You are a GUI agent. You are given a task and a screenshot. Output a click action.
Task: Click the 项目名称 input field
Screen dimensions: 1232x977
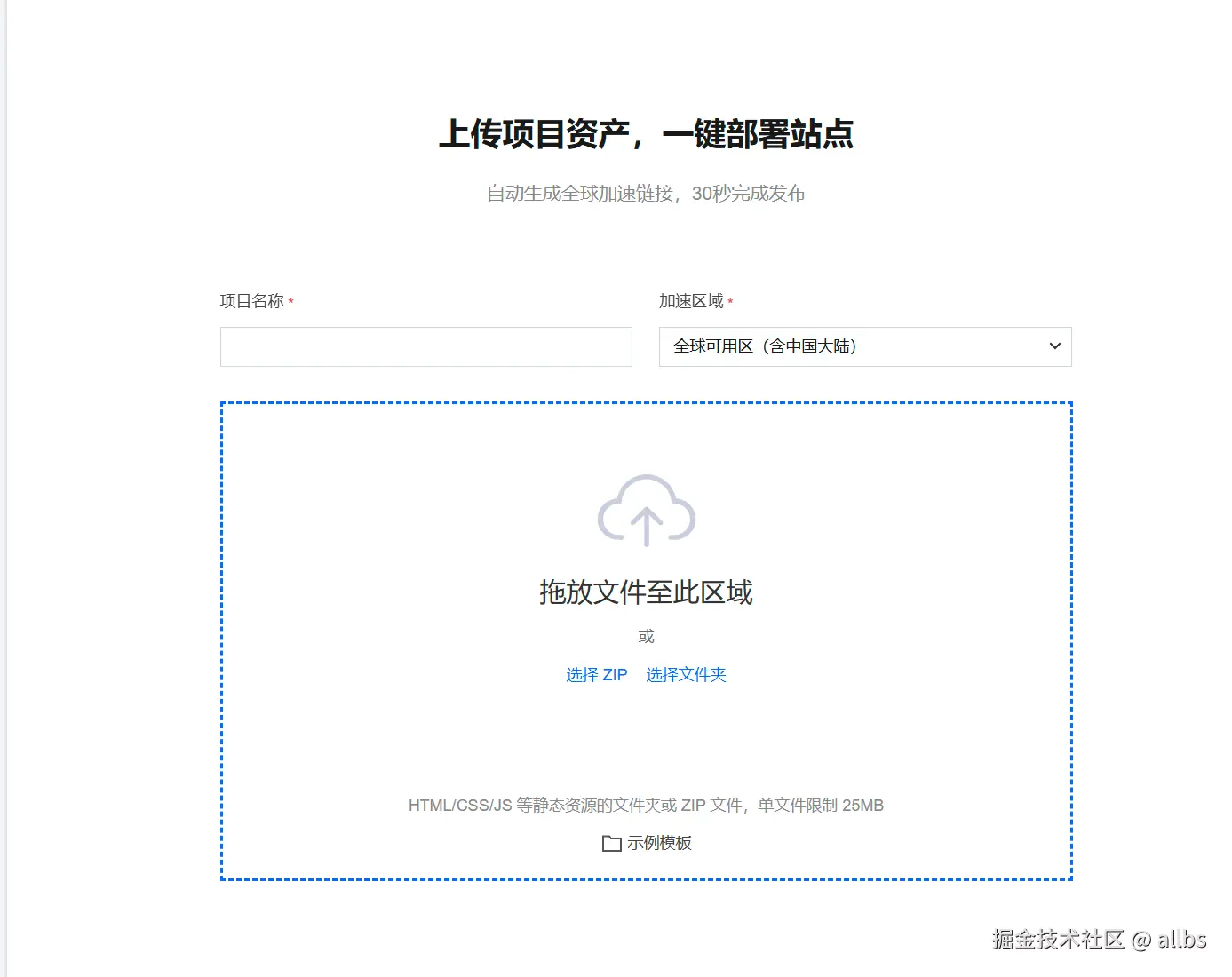pos(426,346)
